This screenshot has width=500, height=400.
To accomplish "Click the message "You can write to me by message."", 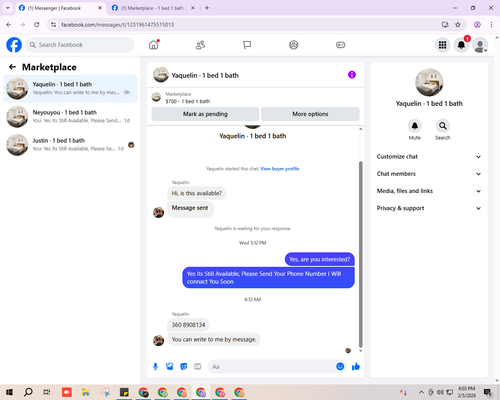I will point(214,339).
